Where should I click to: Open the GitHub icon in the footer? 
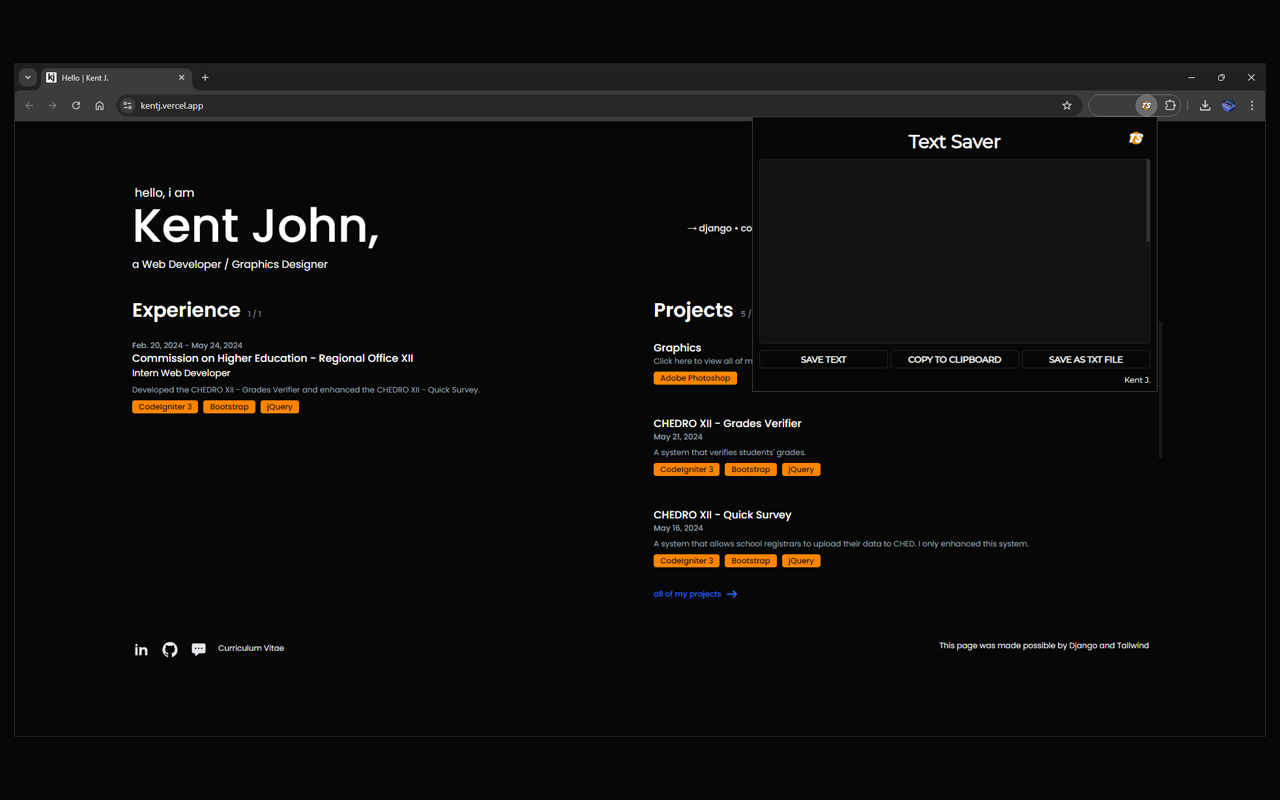coord(170,650)
